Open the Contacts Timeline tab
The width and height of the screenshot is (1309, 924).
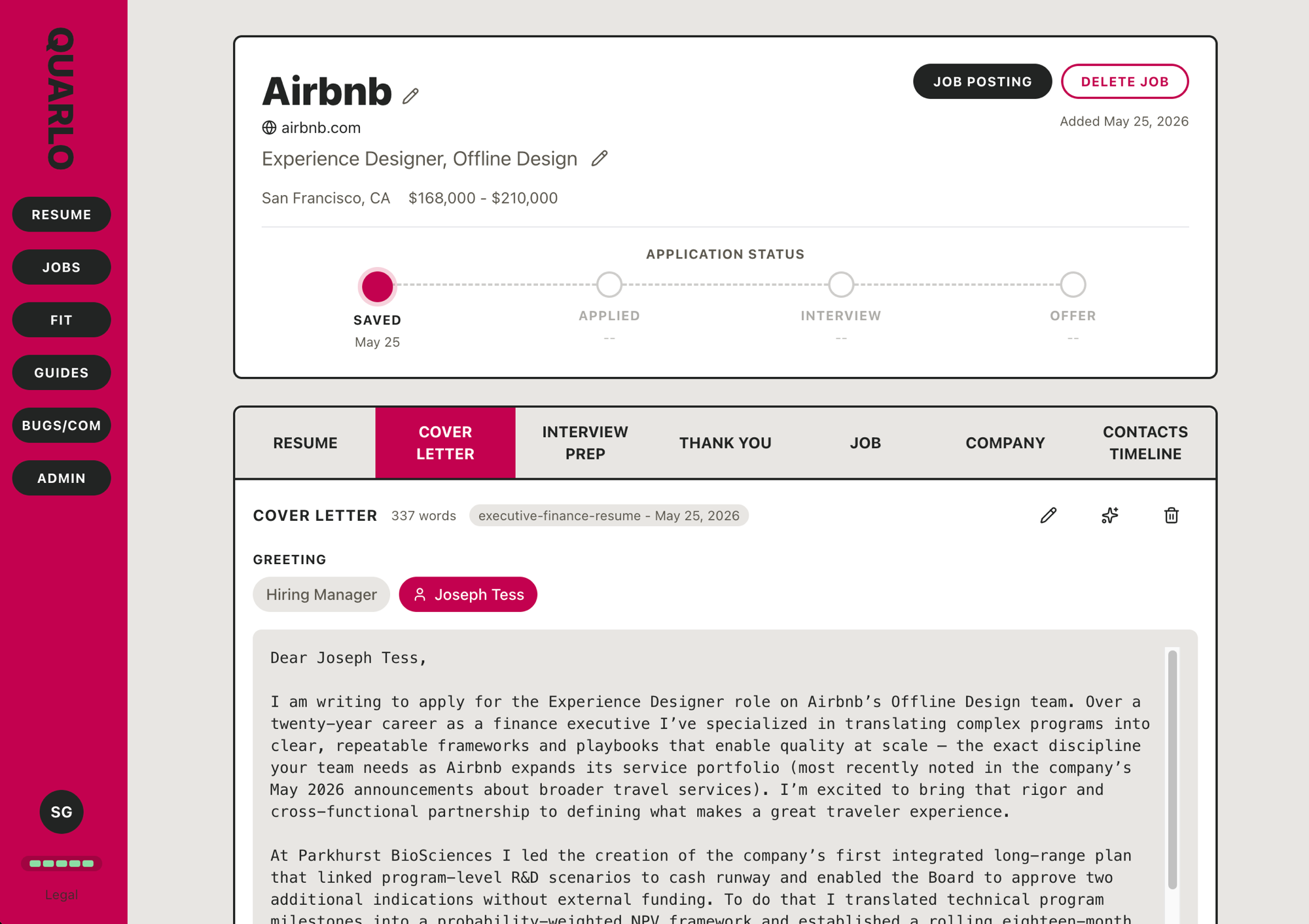(1145, 443)
